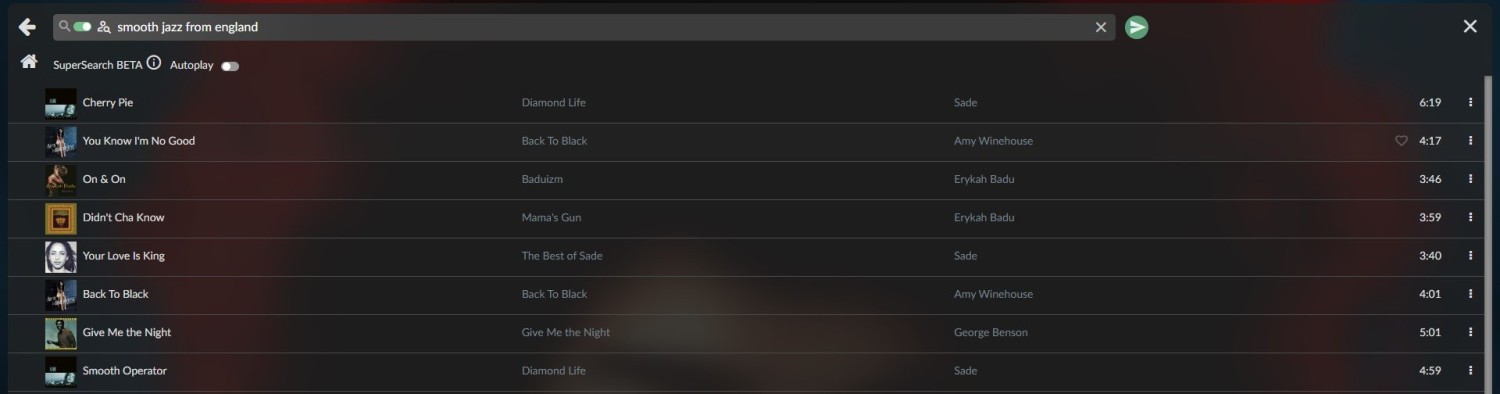Open three-dot menu for Give Me the Night track
Viewport: 1500px width, 394px height.
tap(1470, 332)
